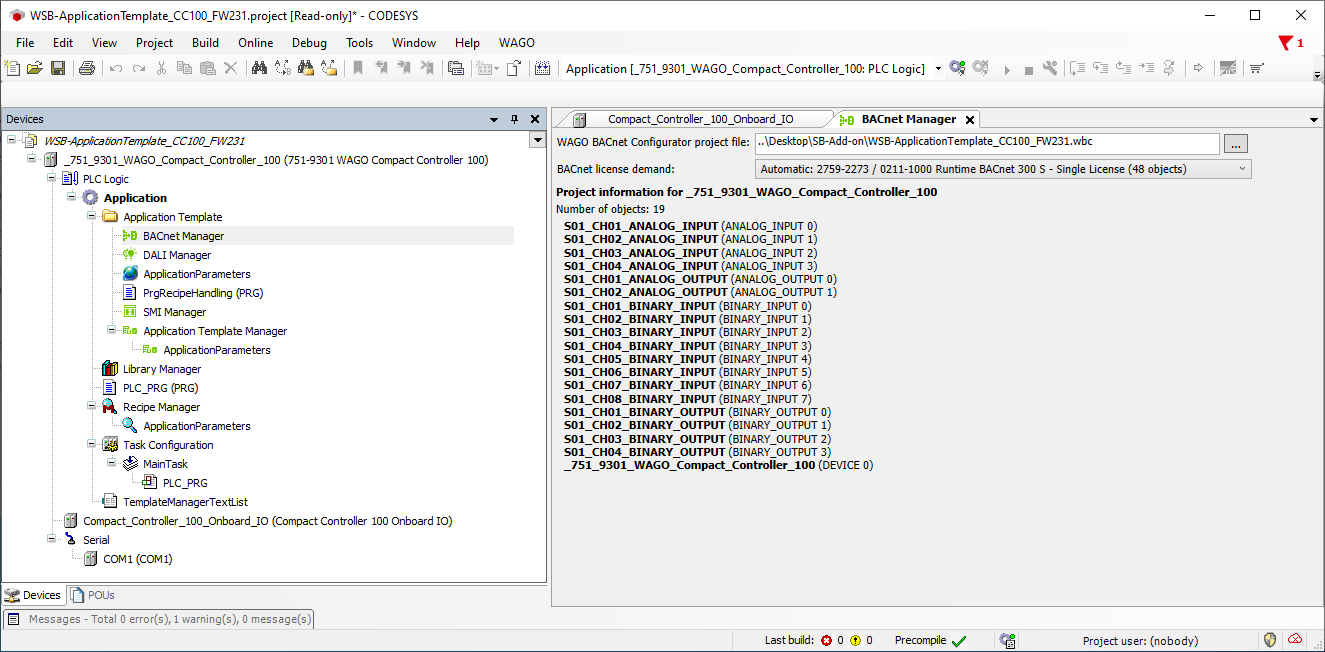Select MainTask in the device tree
1325x652 pixels.
point(165,464)
